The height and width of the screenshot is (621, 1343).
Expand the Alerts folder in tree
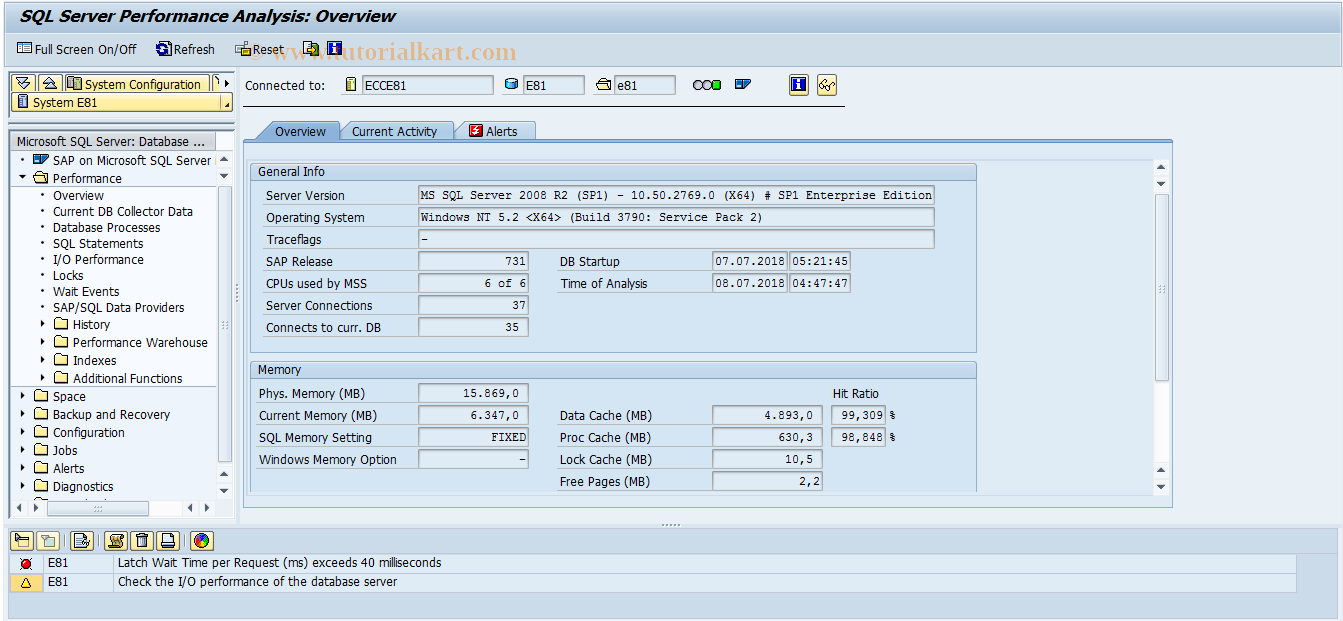[22, 468]
